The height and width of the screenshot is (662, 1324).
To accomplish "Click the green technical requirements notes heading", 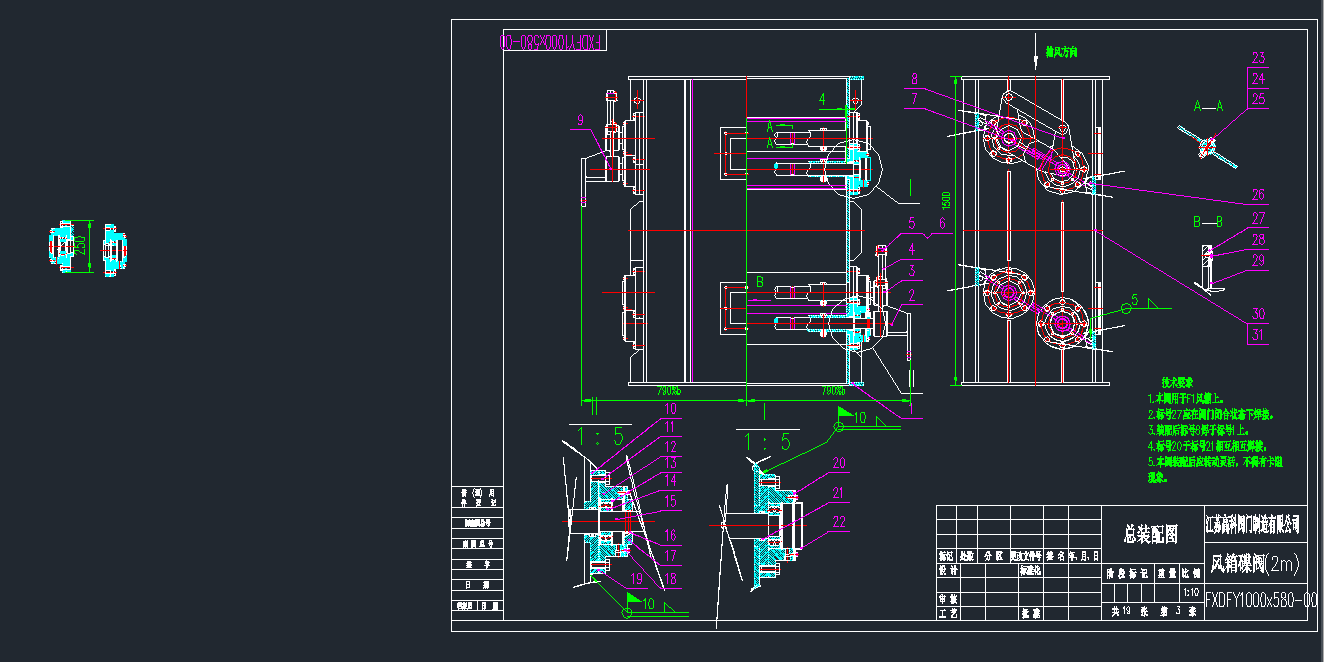I will pyautogui.click(x=1178, y=383).
